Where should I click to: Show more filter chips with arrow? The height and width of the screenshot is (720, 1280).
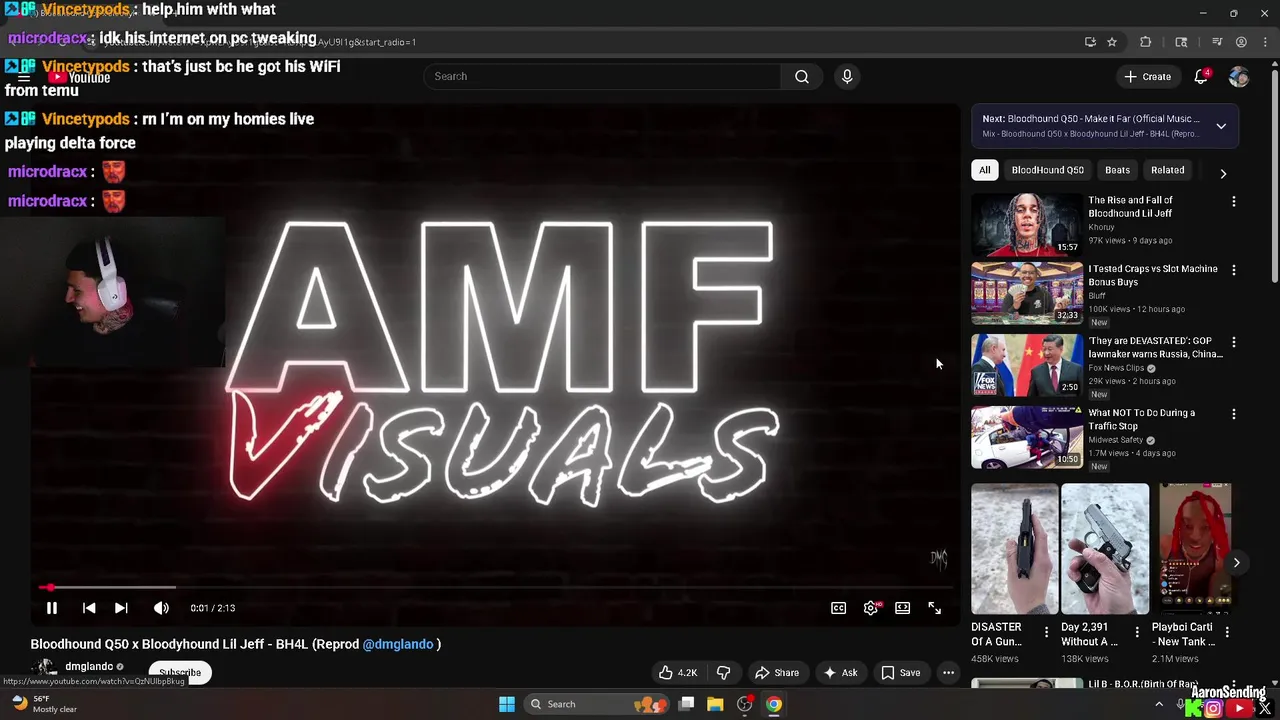[1223, 173]
